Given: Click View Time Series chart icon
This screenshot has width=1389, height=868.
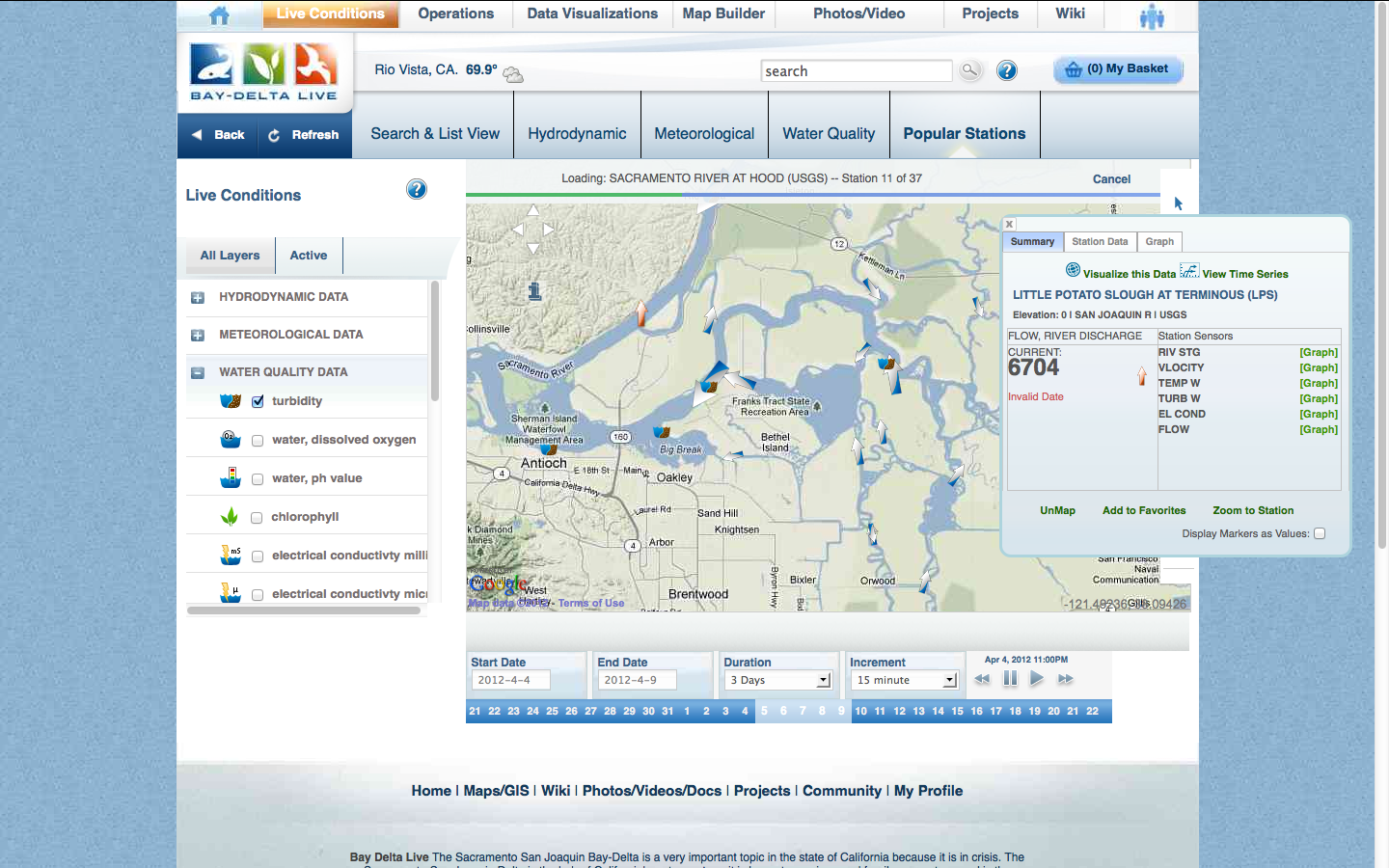Looking at the screenshot, I should coord(1189,271).
